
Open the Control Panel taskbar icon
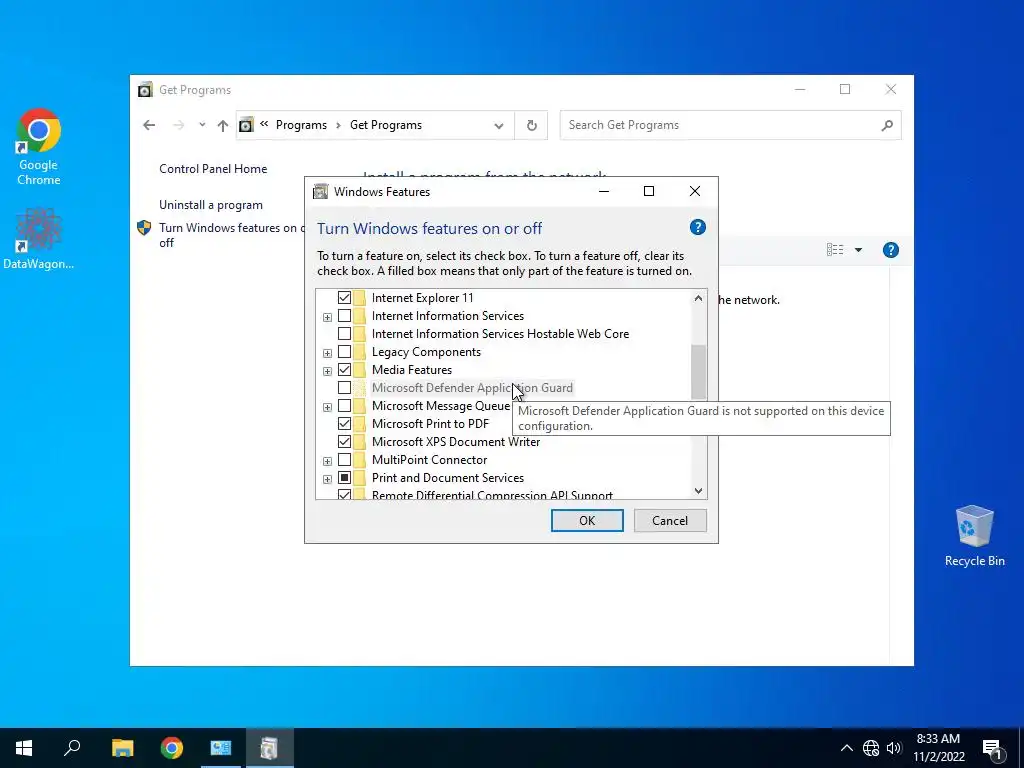(x=221, y=748)
